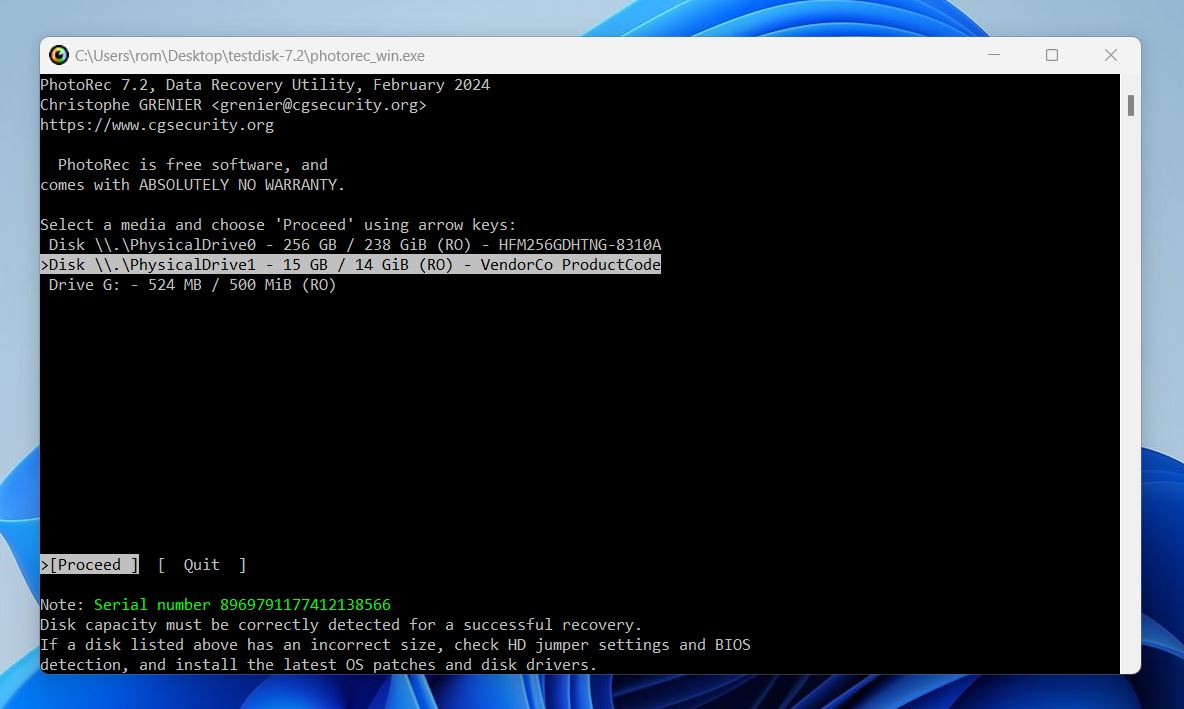Click the cgsecurity.org website URL

[x=157, y=125]
